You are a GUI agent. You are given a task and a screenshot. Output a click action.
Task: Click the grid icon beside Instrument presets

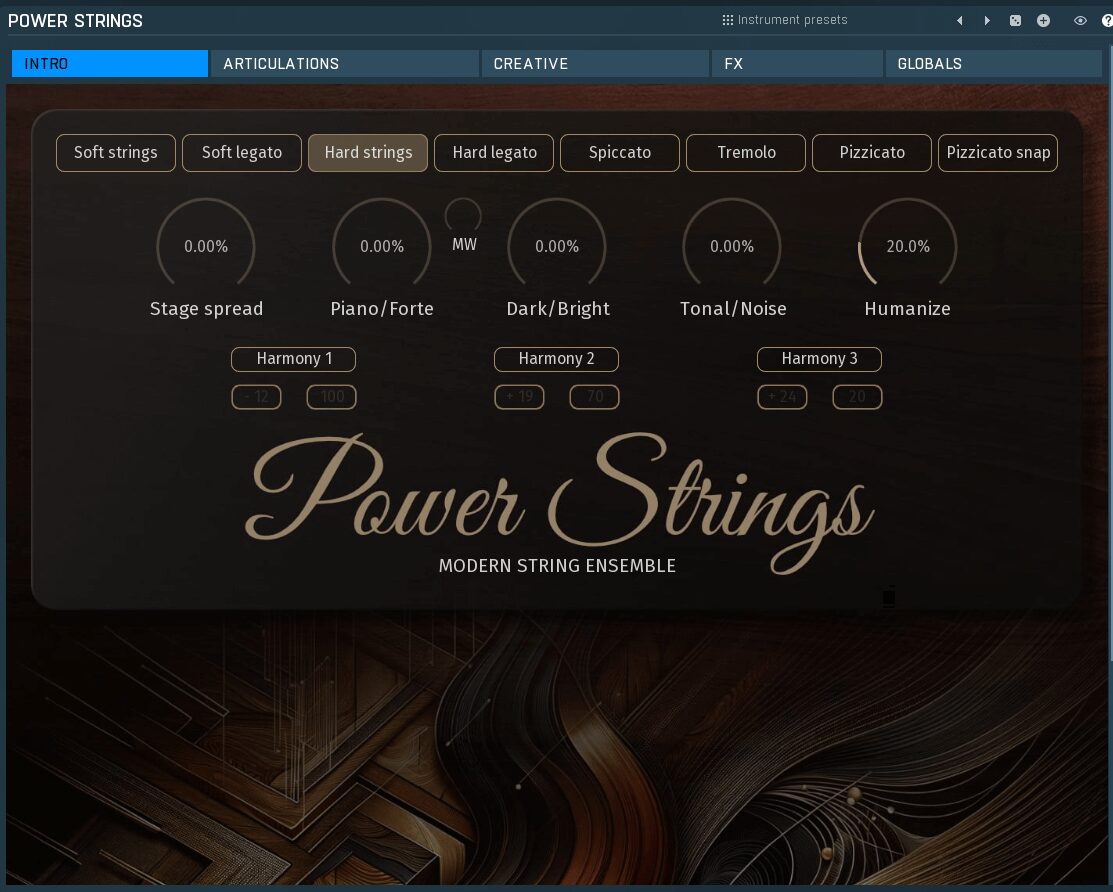pyautogui.click(x=725, y=19)
